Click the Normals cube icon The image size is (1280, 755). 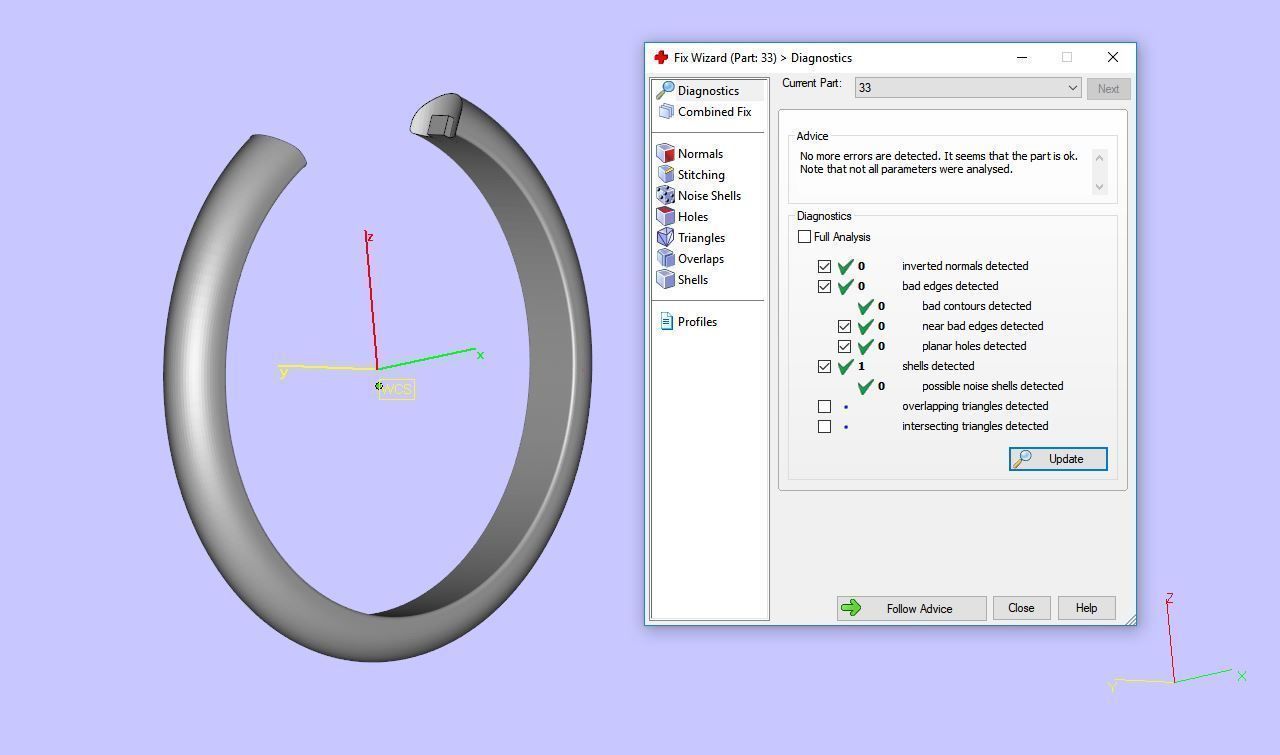click(x=665, y=154)
